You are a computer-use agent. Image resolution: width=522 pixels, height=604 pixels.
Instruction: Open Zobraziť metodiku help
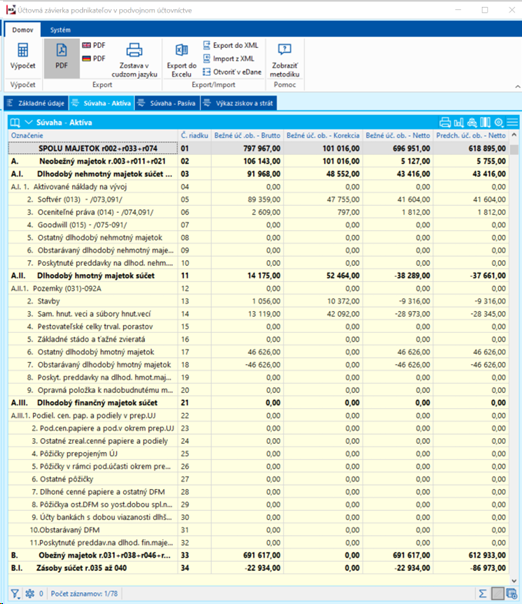tap(285, 59)
